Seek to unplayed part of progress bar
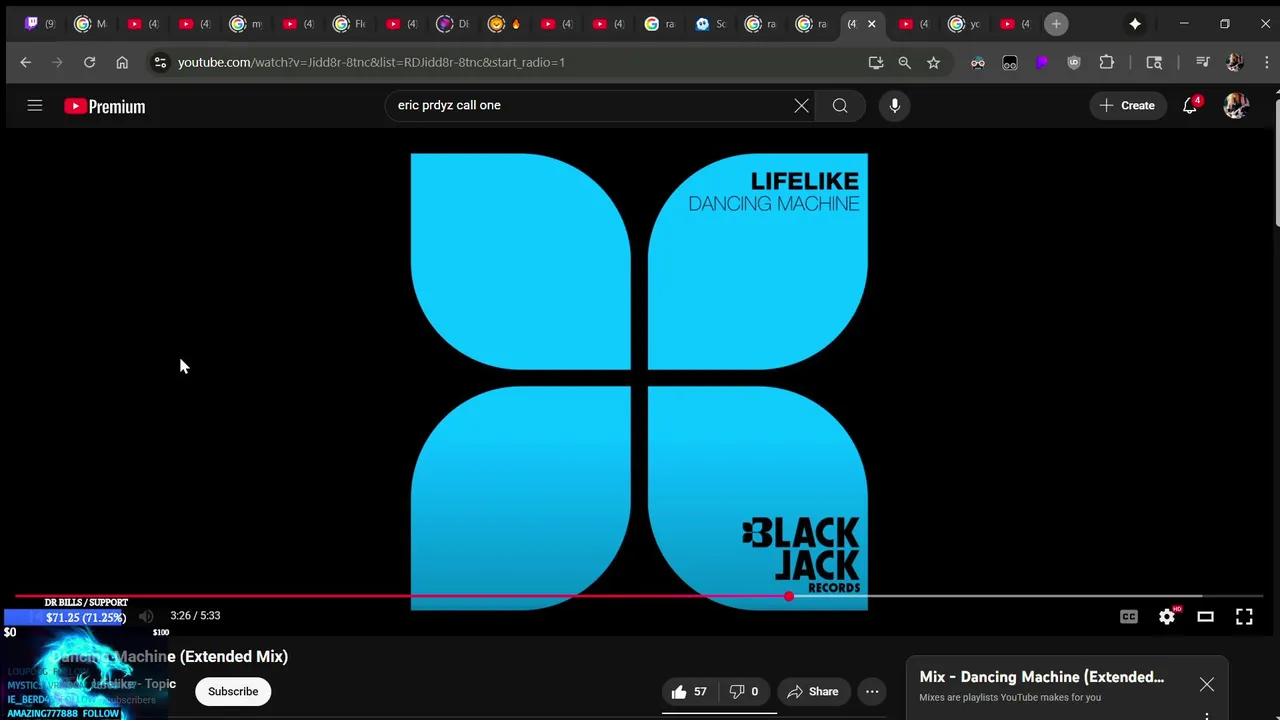This screenshot has height=720, width=1280. coord(1026,596)
